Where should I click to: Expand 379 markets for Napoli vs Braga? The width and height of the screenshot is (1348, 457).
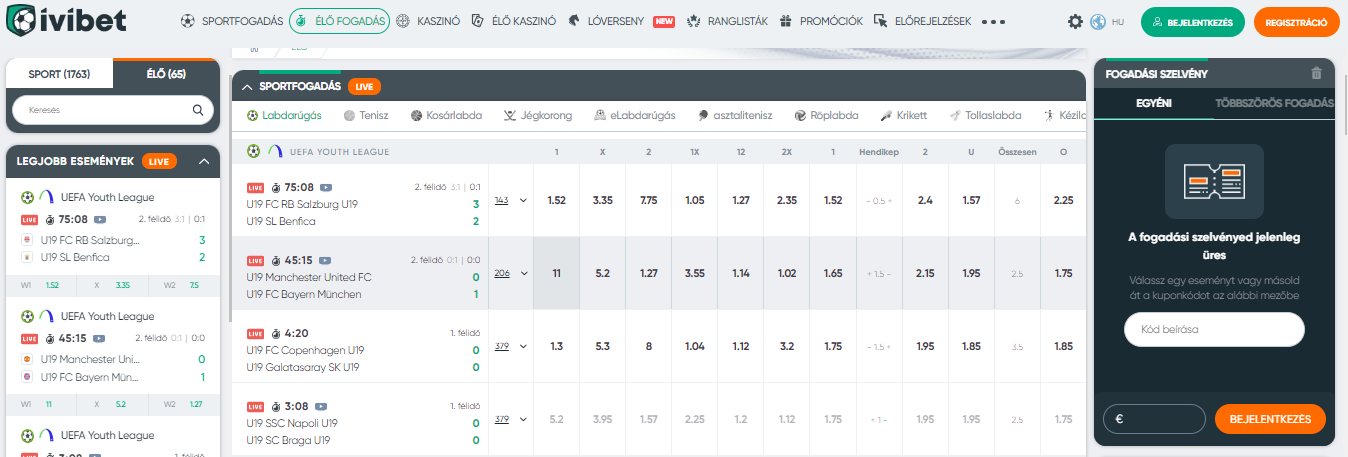[x=510, y=419]
